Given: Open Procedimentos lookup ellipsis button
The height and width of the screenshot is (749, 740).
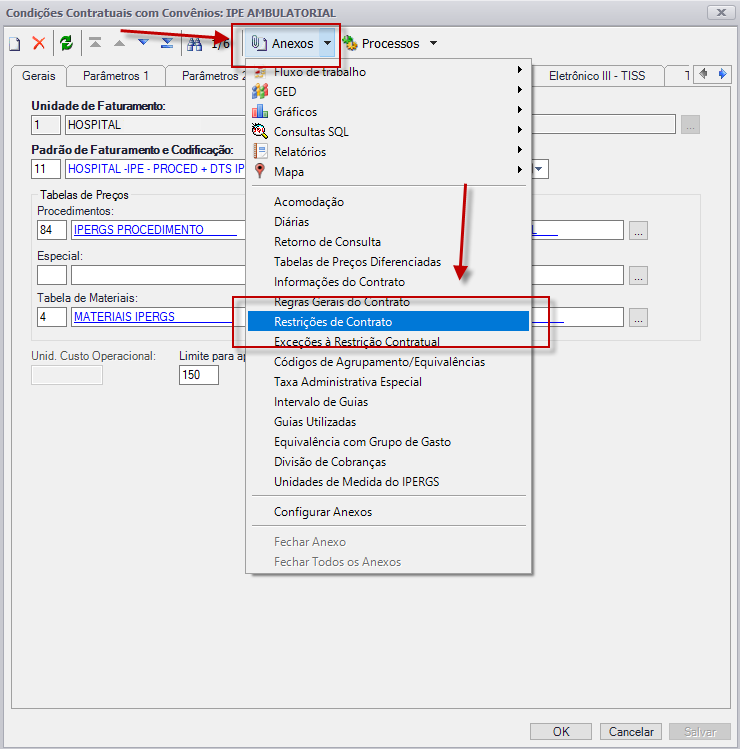Looking at the screenshot, I should coord(638,230).
